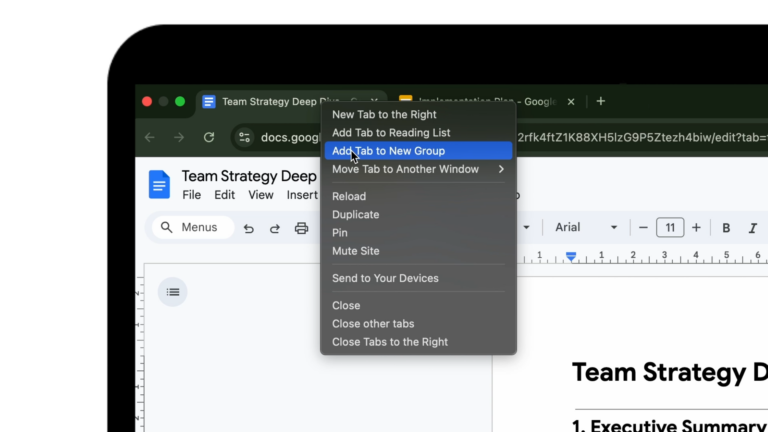This screenshot has height=432, width=768.
Task: Click the redo arrow in toolbar
Action: pyautogui.click(x=275, y=228)
